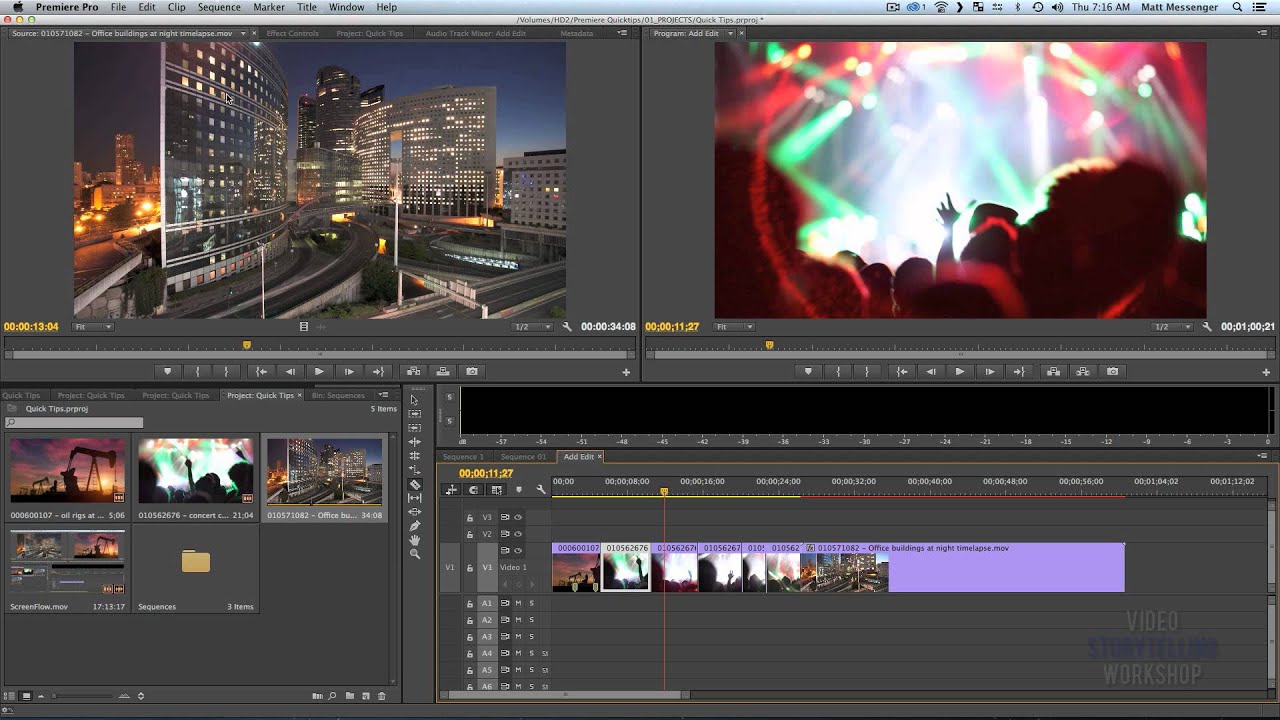The width and height of the screenshot is (1280, 720).
Task: Export frame from Program monitor
Action: pos(1112,371)
